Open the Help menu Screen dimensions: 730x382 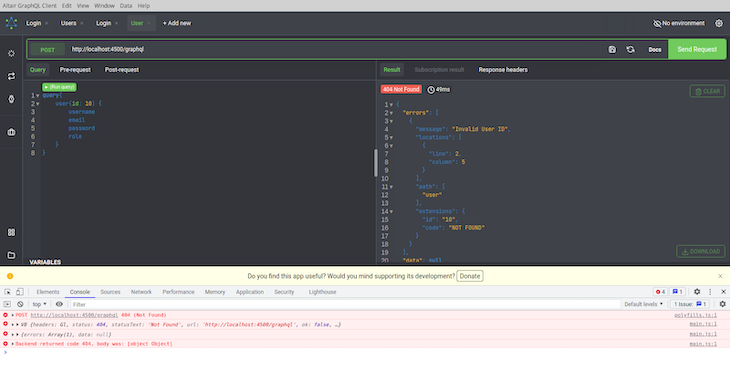(143, 6)
